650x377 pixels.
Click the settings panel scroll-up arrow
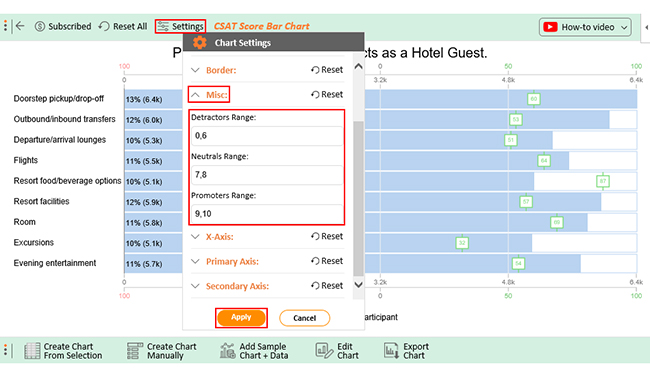[359, 66]
